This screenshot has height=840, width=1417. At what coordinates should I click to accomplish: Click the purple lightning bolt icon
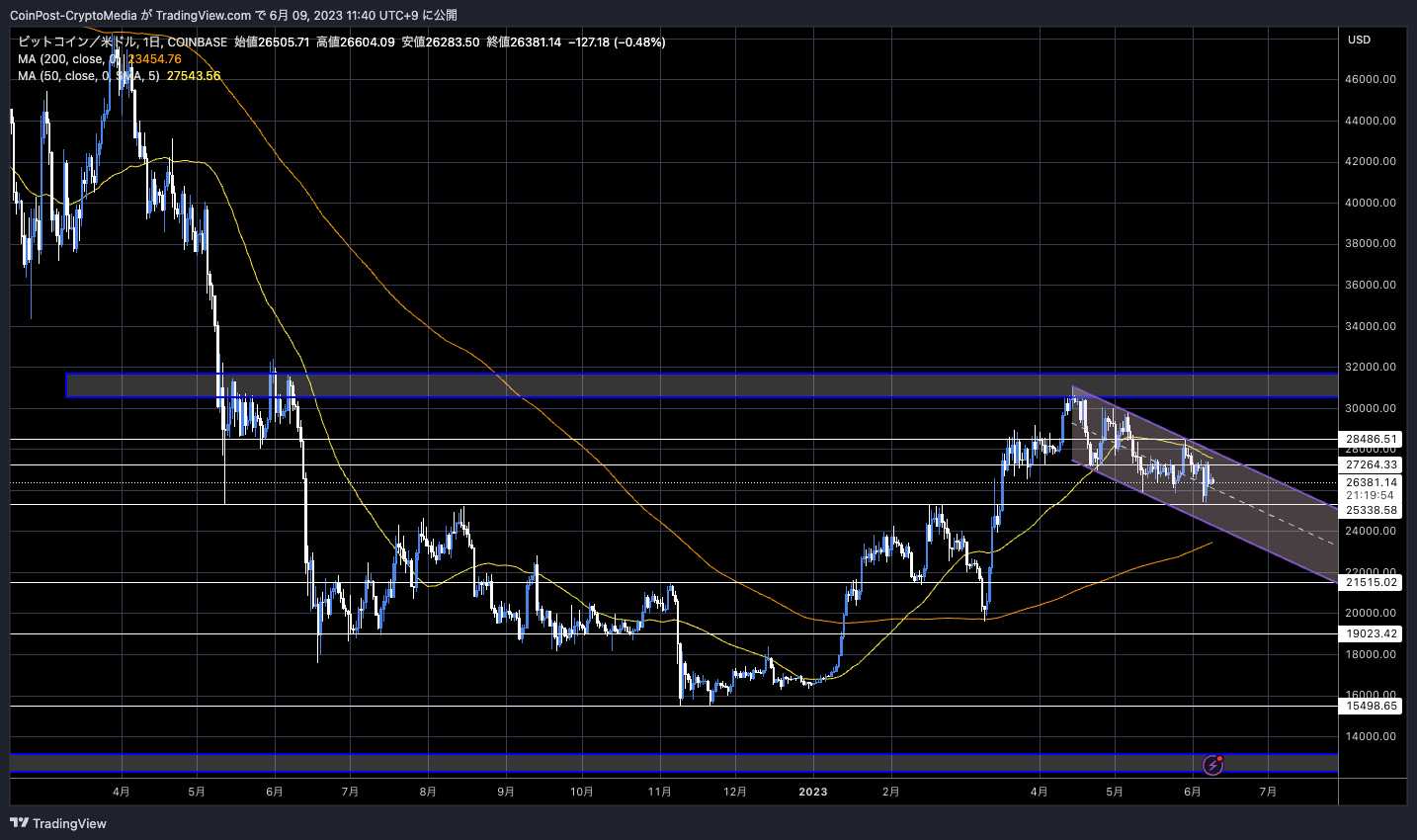pos(1213,765)
